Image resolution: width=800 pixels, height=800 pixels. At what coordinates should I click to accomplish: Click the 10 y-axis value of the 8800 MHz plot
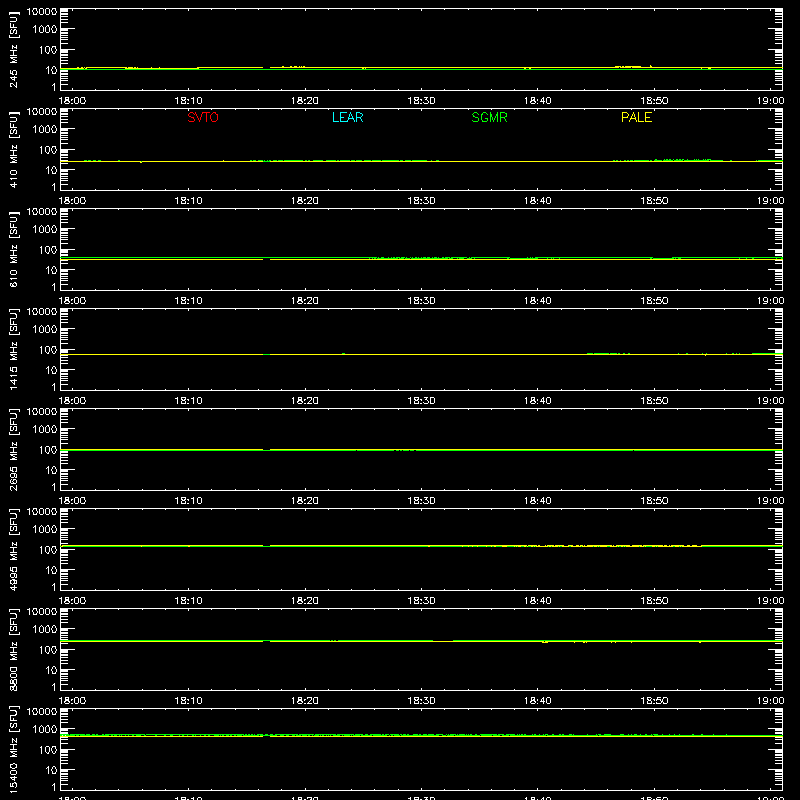tap(51, 670)
